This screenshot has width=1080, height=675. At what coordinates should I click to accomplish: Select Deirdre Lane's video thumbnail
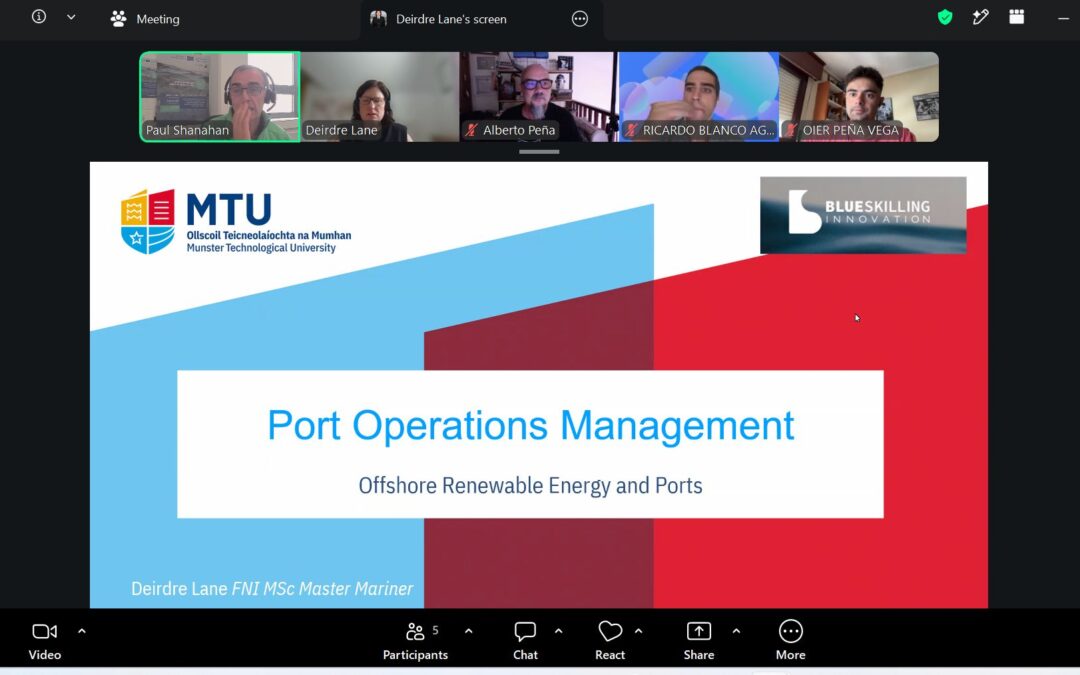tap(380, 96)
